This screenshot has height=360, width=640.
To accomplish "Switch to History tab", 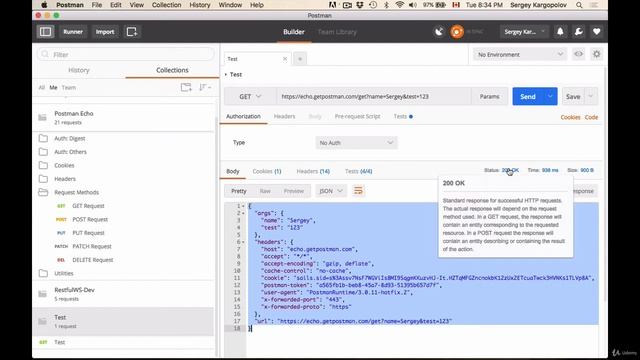I will (x=79, y=70).
